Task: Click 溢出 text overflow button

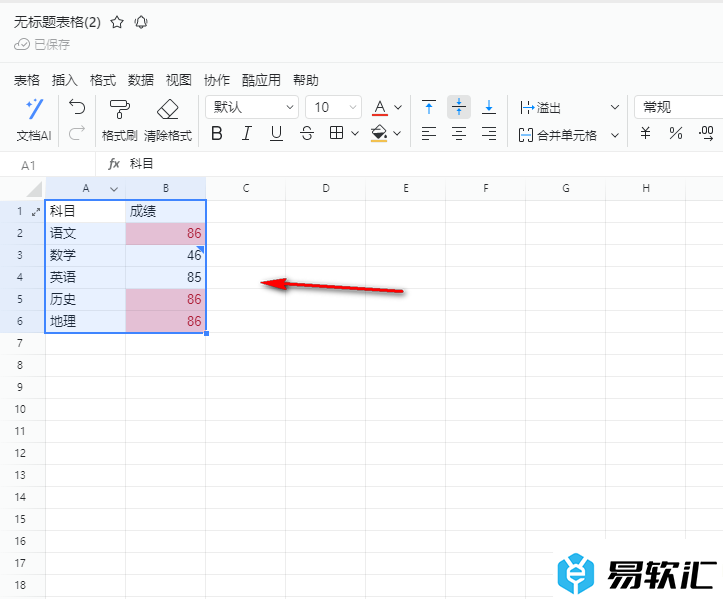Action: tap(540, 108)
